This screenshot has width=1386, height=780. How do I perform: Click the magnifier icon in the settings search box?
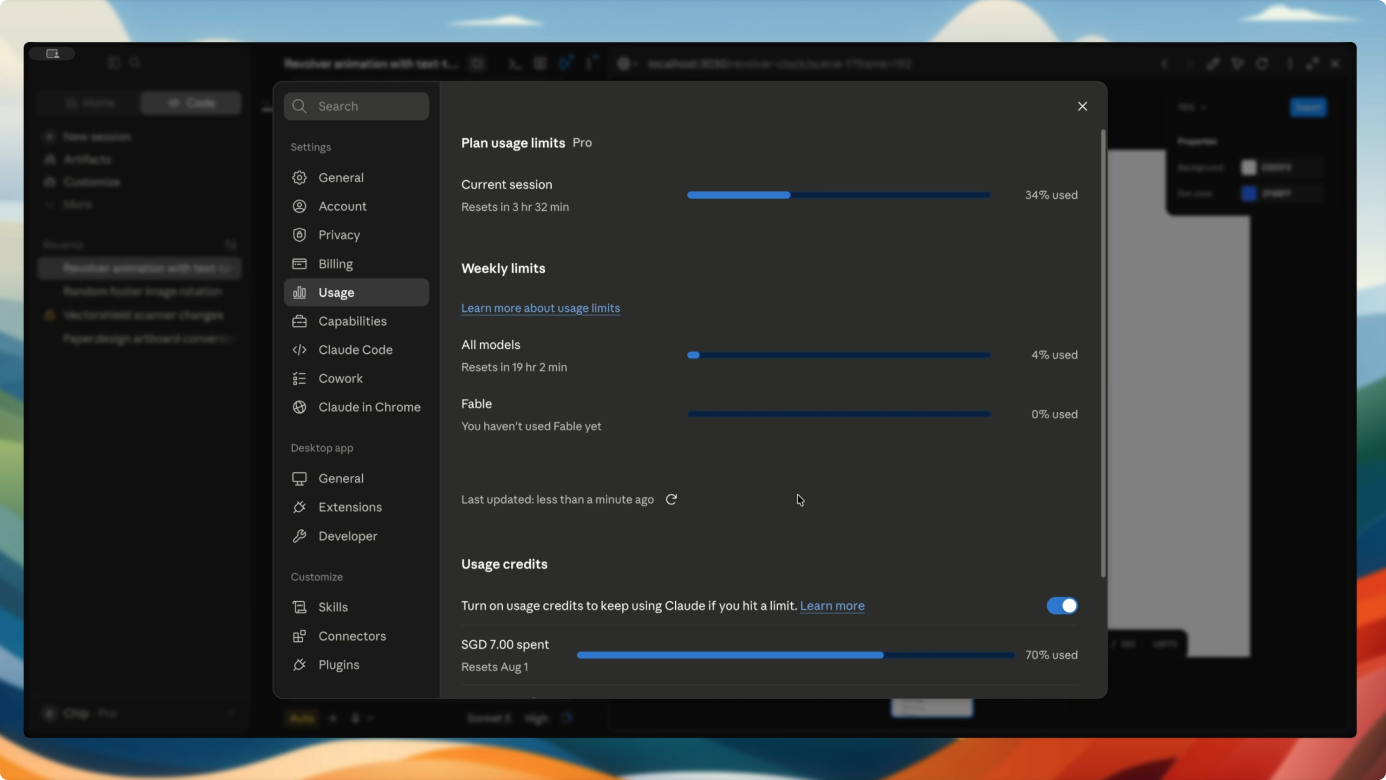(299, 106)
